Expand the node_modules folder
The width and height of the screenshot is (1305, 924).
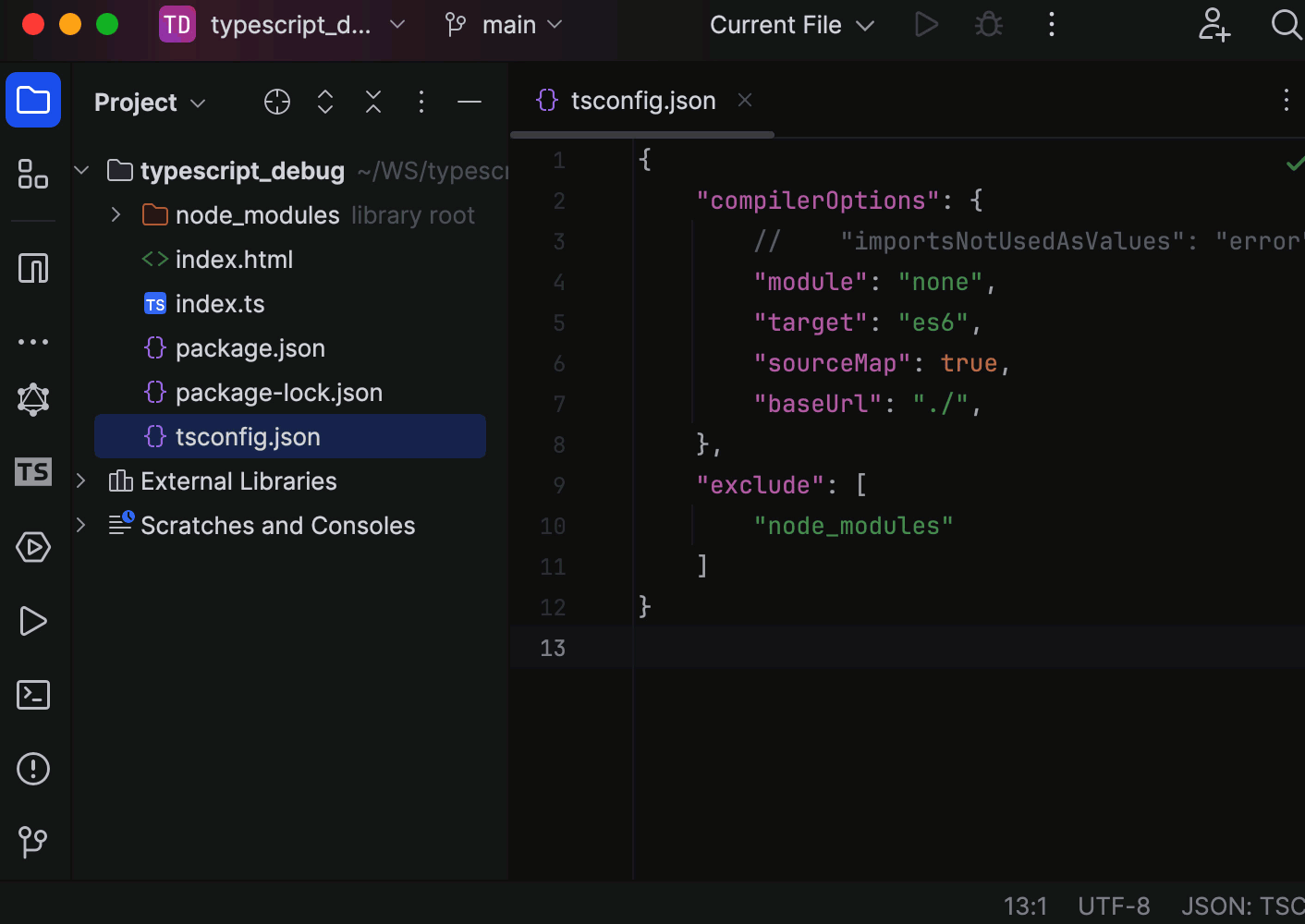coord(115,214)
